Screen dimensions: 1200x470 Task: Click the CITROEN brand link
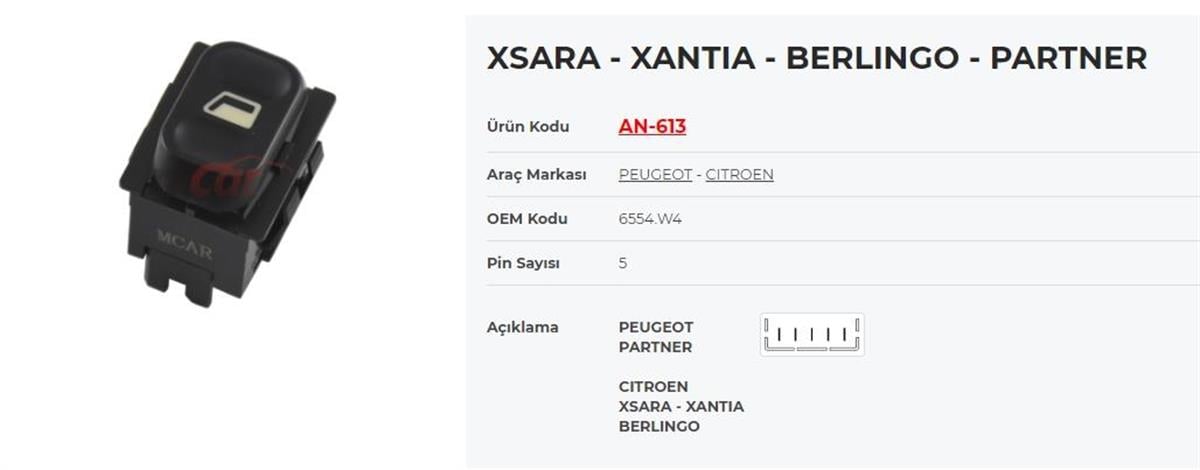coord(739,175)
